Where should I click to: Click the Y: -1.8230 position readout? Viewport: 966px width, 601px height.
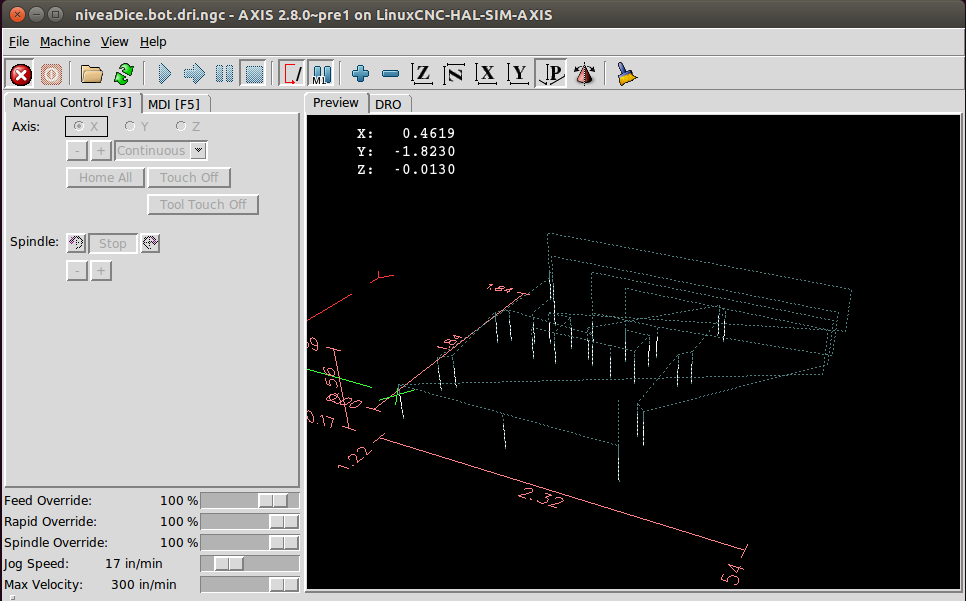[x=406, y=151]
